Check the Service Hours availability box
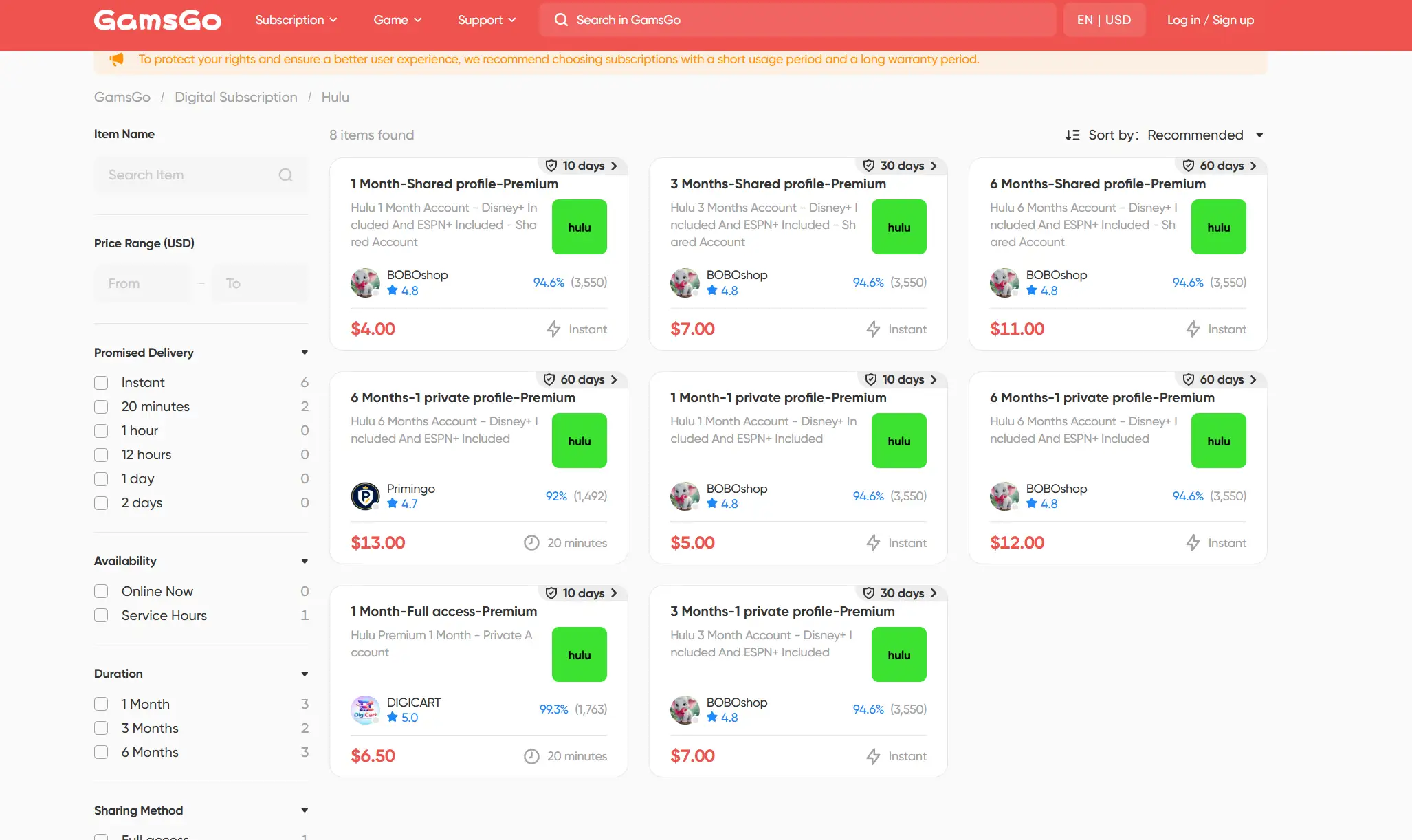Image resolution: width=1412 pixels, height=840 pixels. coord(101,616)
